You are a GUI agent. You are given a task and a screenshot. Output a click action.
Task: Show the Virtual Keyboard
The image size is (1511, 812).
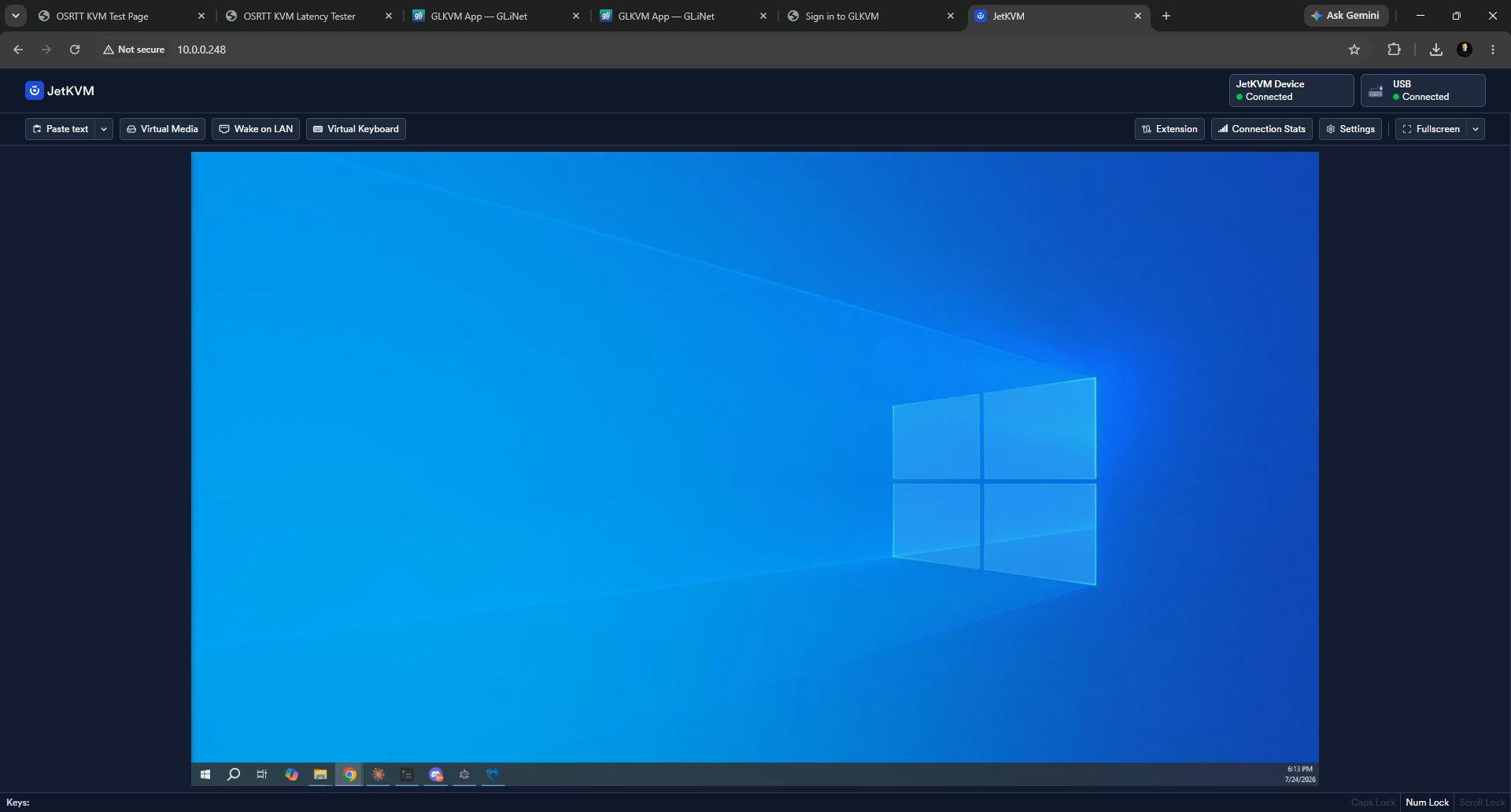click(x=356, y=129)
